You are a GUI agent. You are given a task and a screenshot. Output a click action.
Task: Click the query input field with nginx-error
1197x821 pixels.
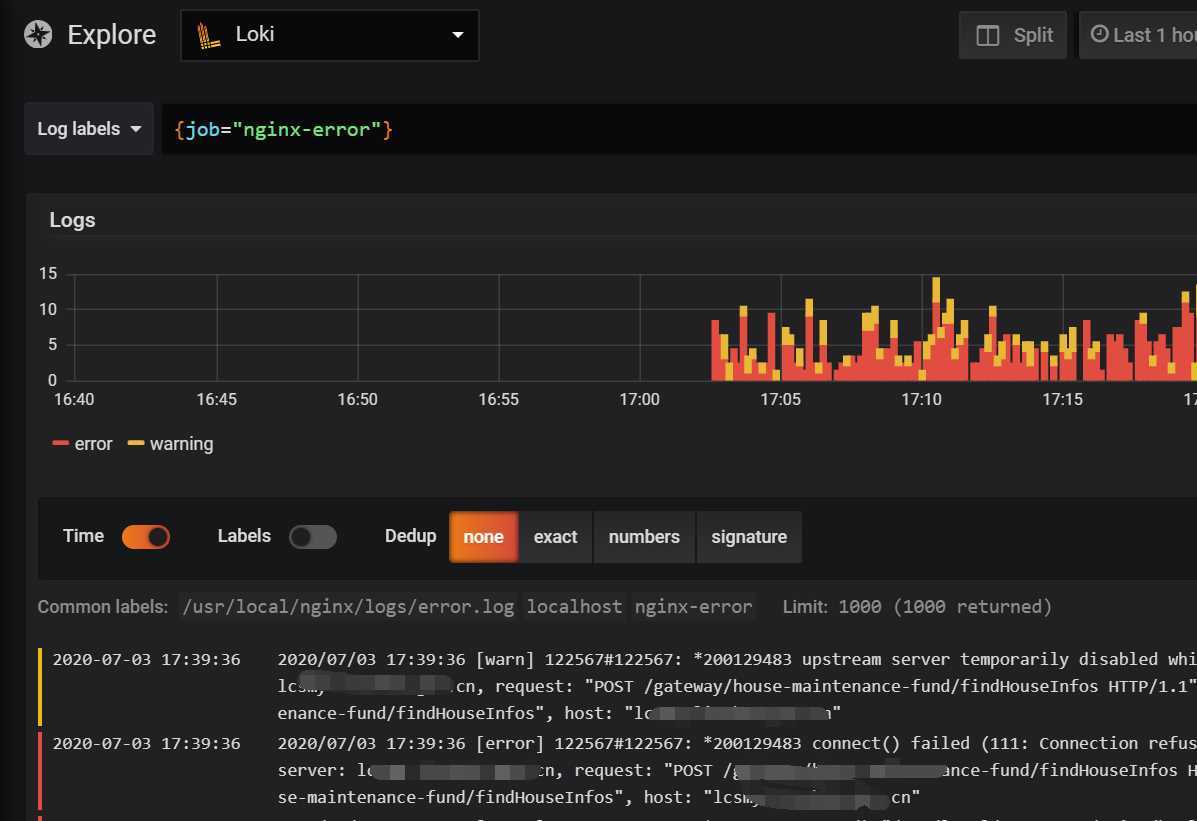679,129
